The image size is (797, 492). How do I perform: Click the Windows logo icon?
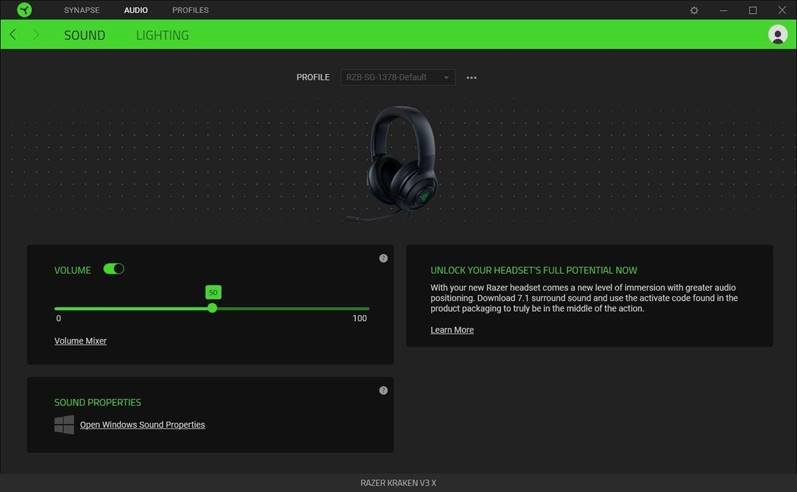coord(64,424)
